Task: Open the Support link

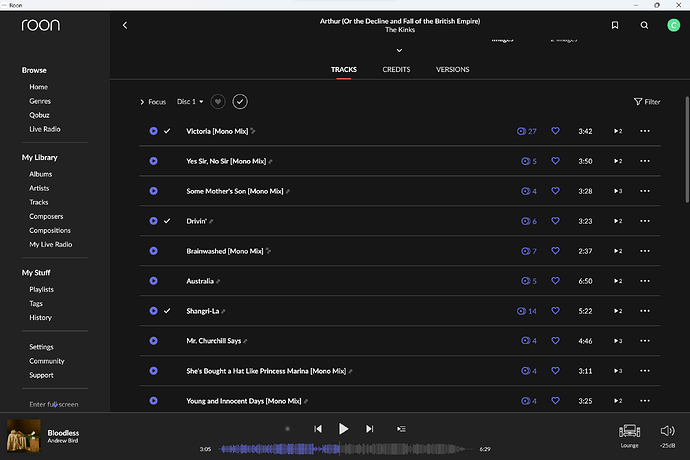Action: click(x=41, y=375)
